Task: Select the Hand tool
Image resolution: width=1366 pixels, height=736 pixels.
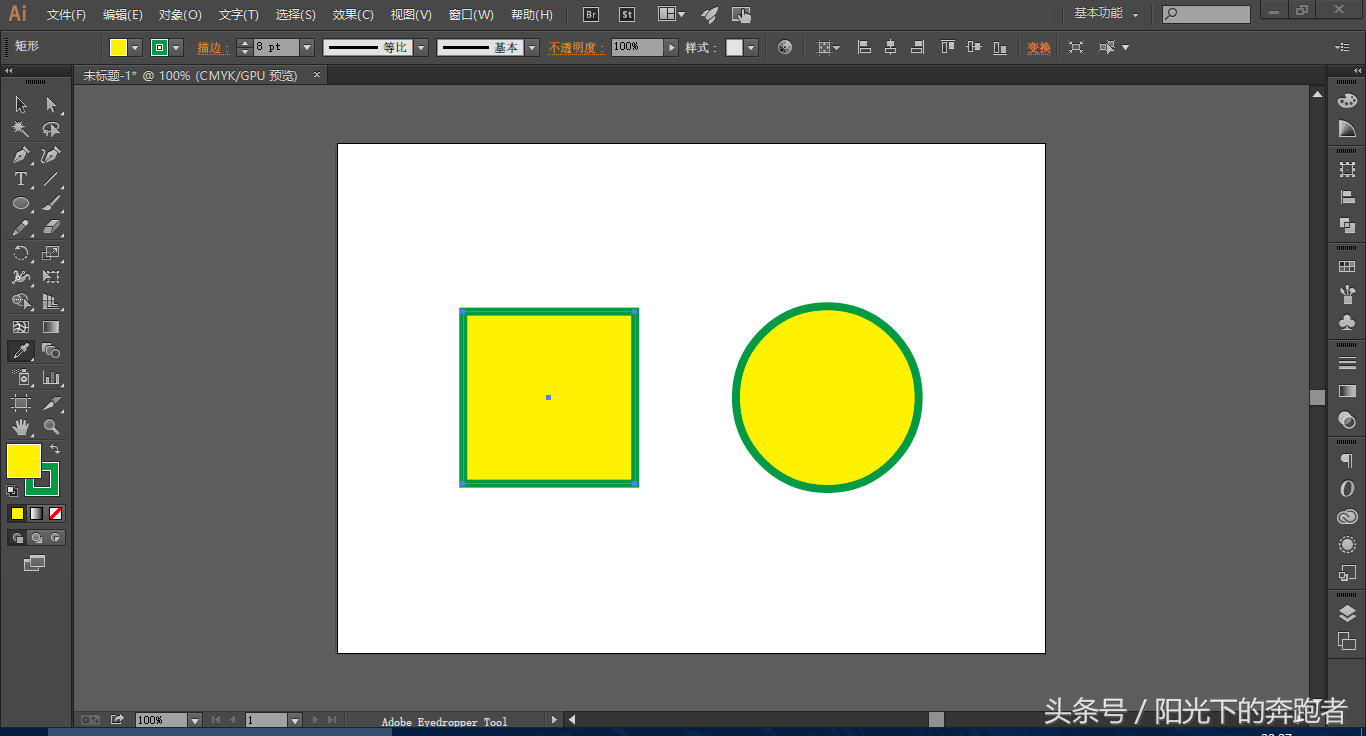Action: coord(20,427)
